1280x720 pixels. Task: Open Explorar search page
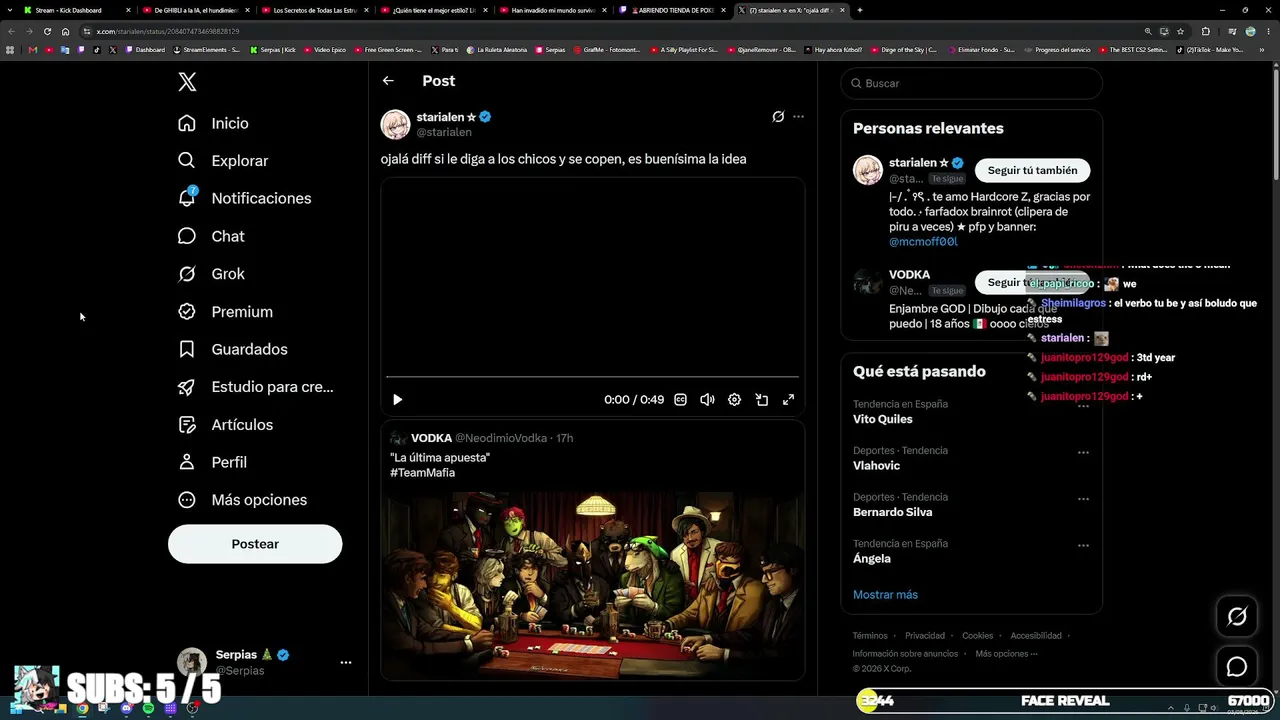[x=223, y=161]
